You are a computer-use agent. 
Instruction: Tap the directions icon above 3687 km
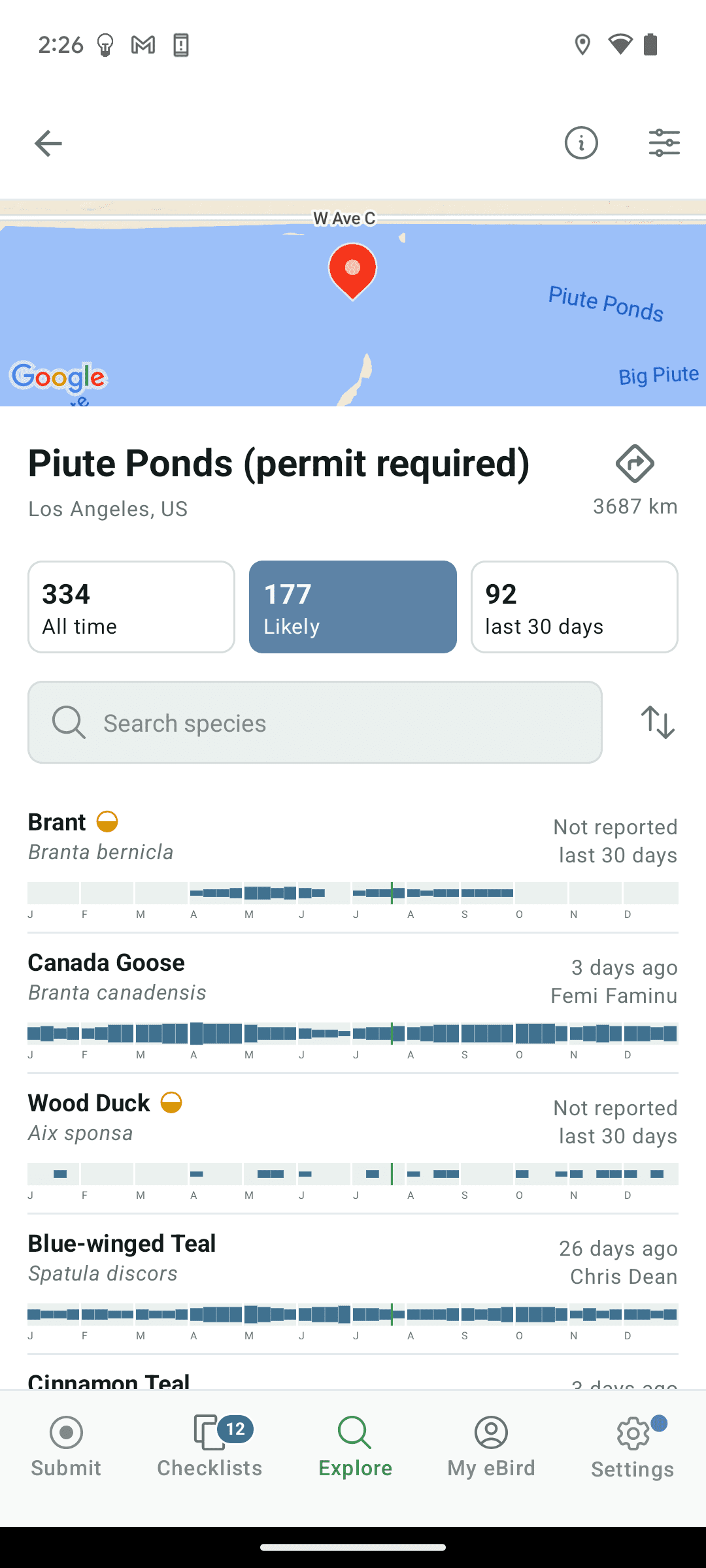(x=635, y=464)
